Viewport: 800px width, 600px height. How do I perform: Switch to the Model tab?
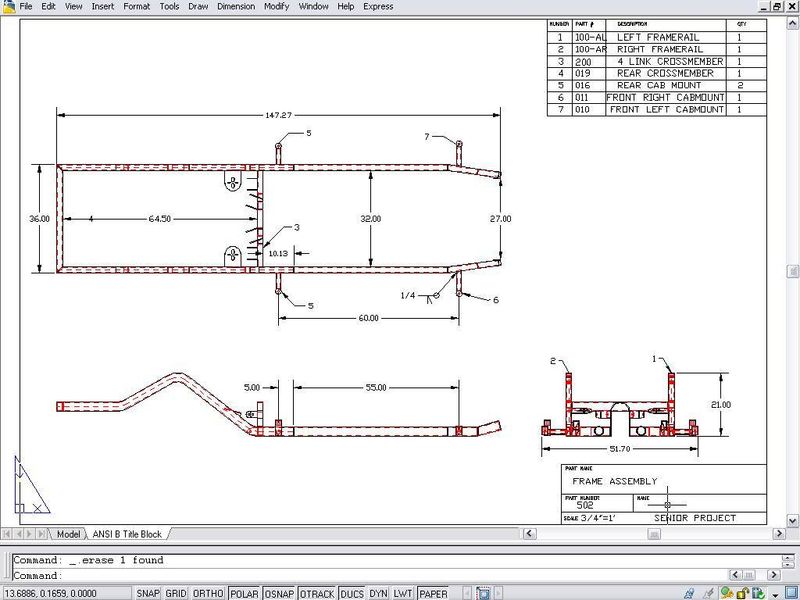[x=68, y=534]
